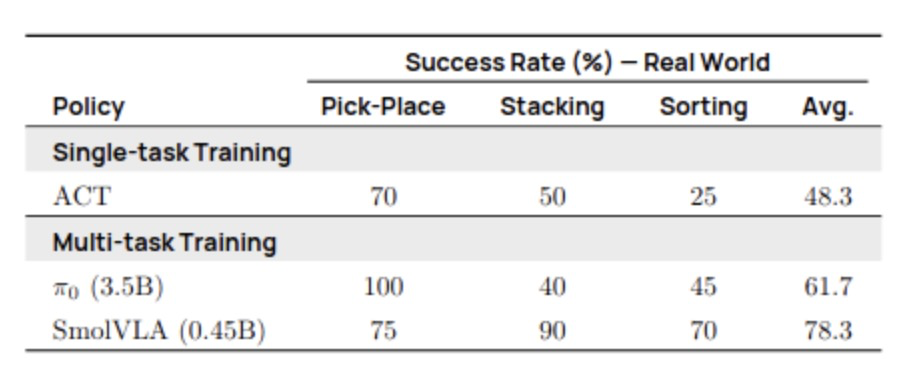Select the Sorting column header
Screen dimensions: 908x366
[x=703, y=107]
